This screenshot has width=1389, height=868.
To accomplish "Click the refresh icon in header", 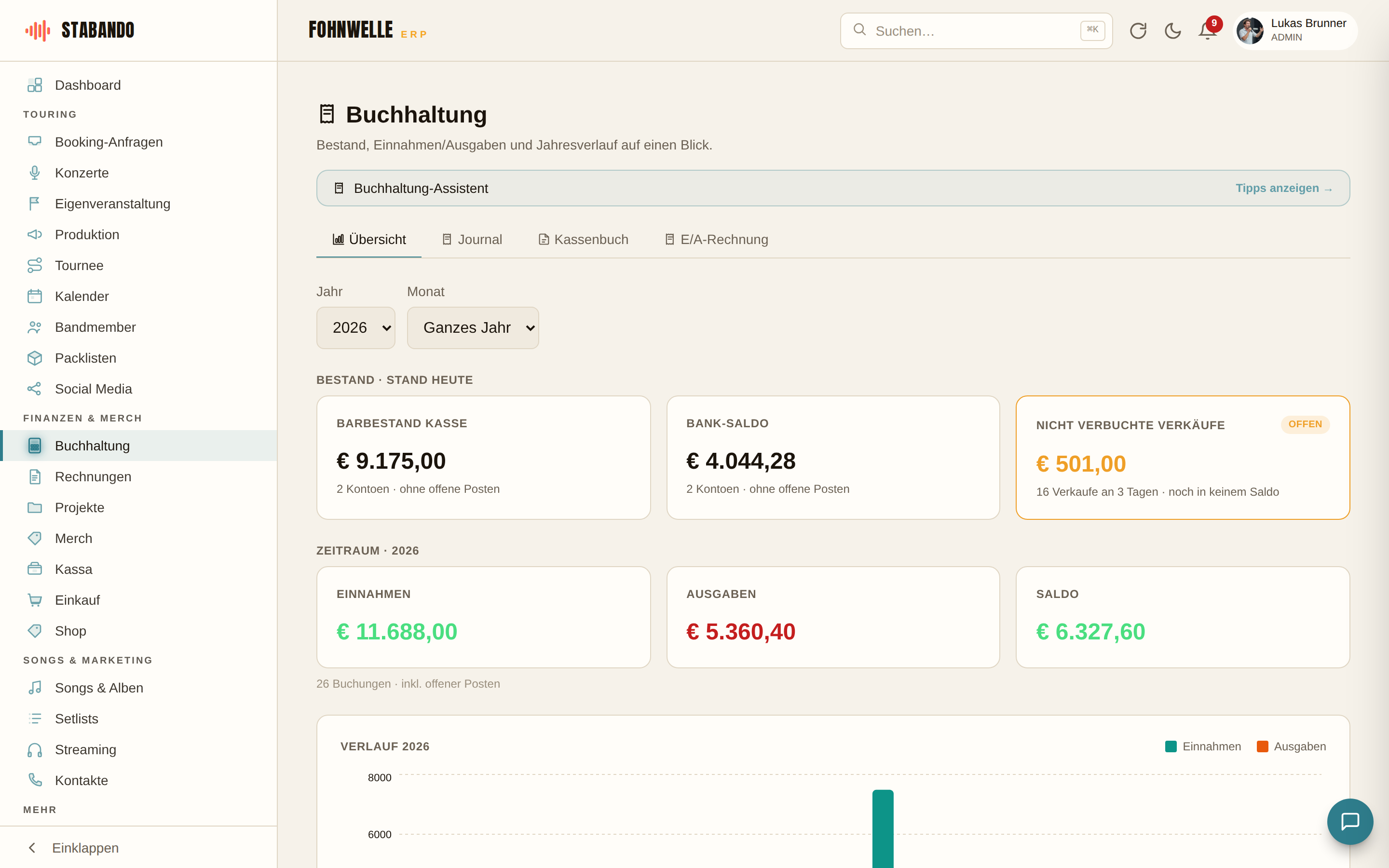I will [1138, 30].
